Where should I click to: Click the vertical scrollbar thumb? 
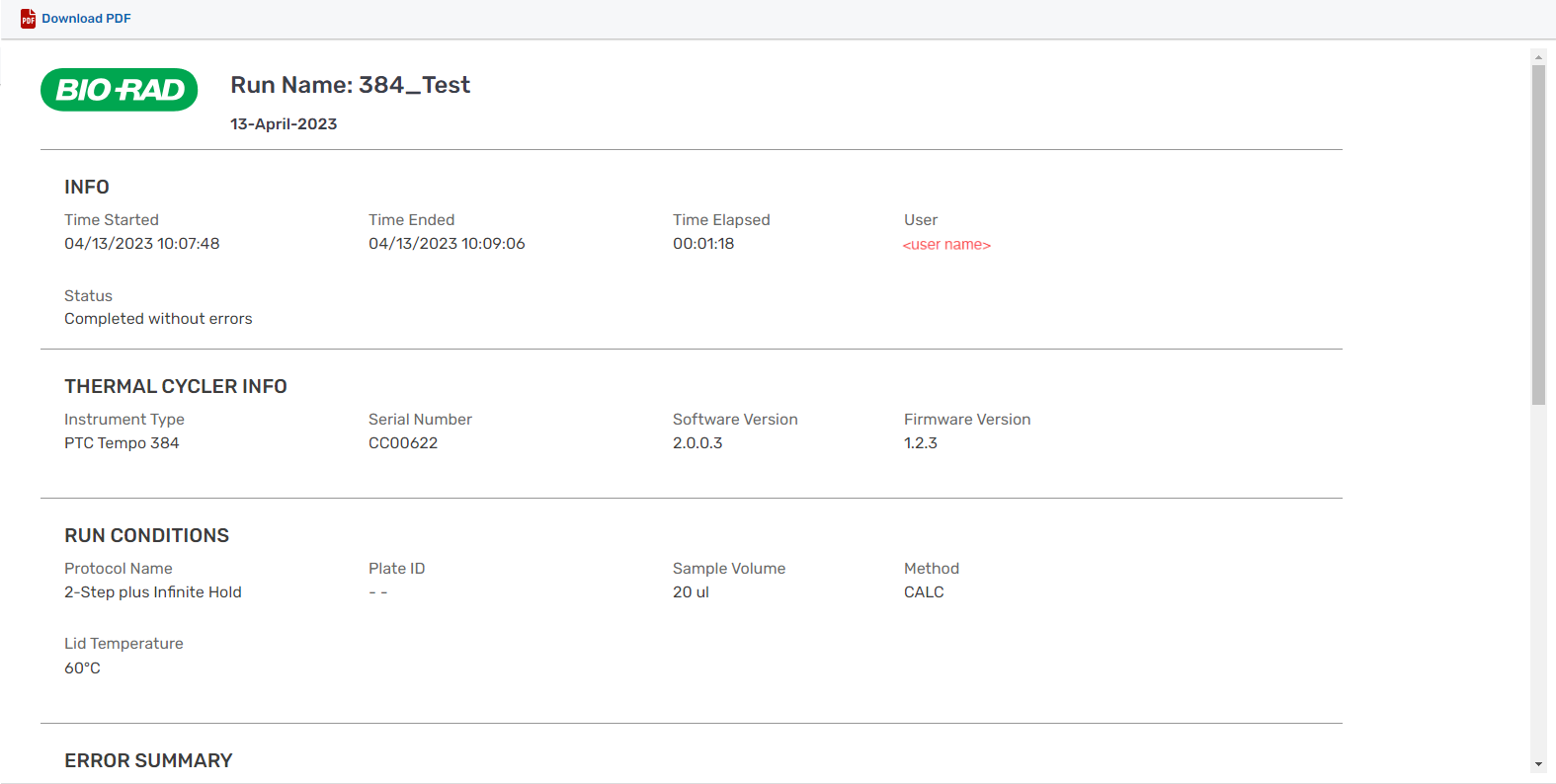click(1538, 235)
